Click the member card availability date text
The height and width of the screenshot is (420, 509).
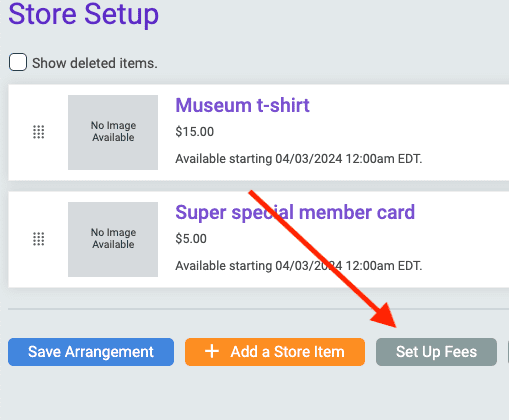299,266
